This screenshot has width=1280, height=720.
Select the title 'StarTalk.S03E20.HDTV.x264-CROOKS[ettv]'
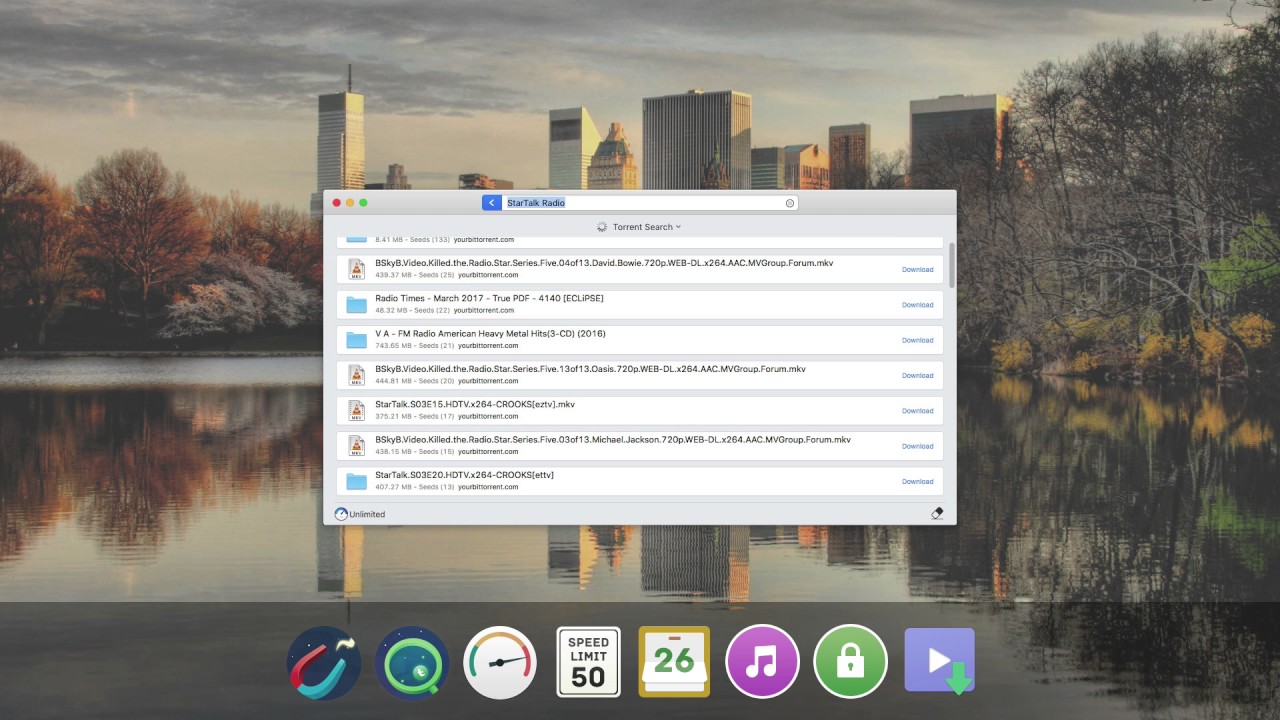pos(464,475)
